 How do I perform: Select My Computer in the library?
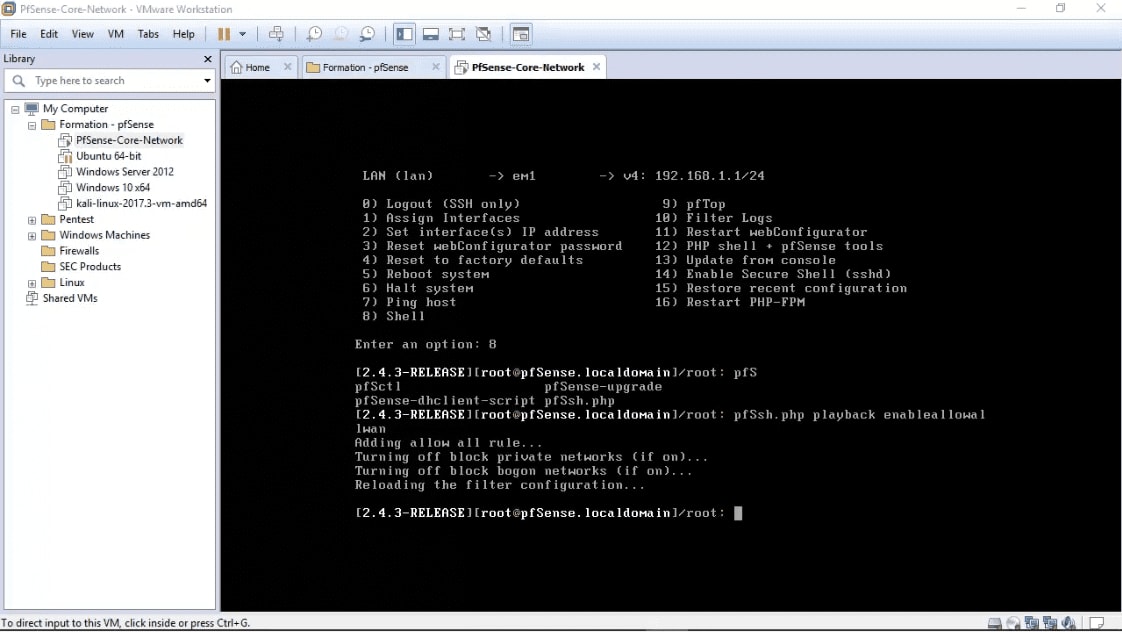coord(75,109)
